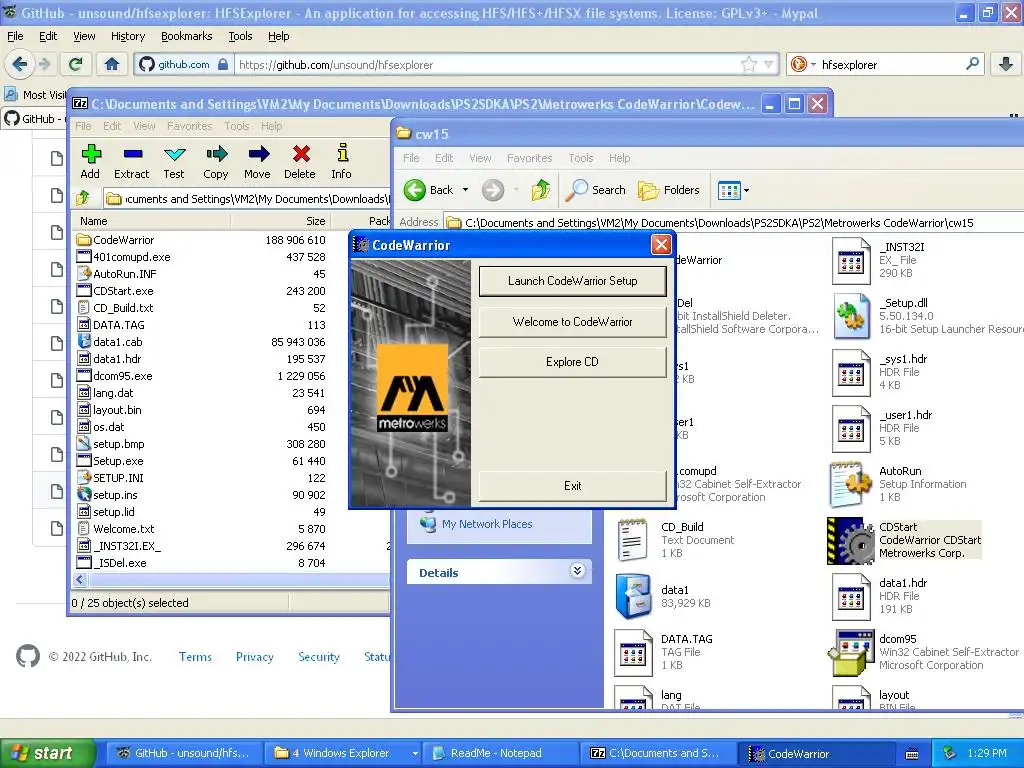The image size is (1024, 768).
Task: Click the Up folder icon in cw15 window
Action: pos(540,190)
